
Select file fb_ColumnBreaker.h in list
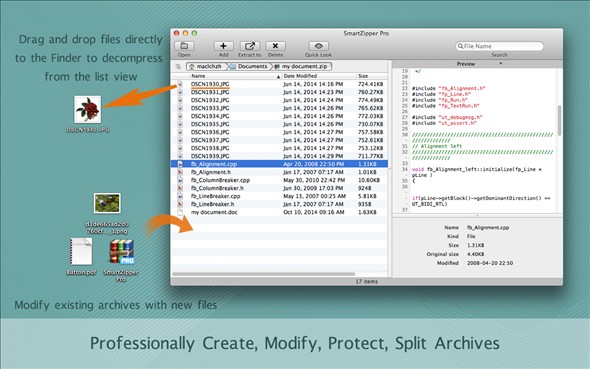pyautogui.click(x=217, y=188)
